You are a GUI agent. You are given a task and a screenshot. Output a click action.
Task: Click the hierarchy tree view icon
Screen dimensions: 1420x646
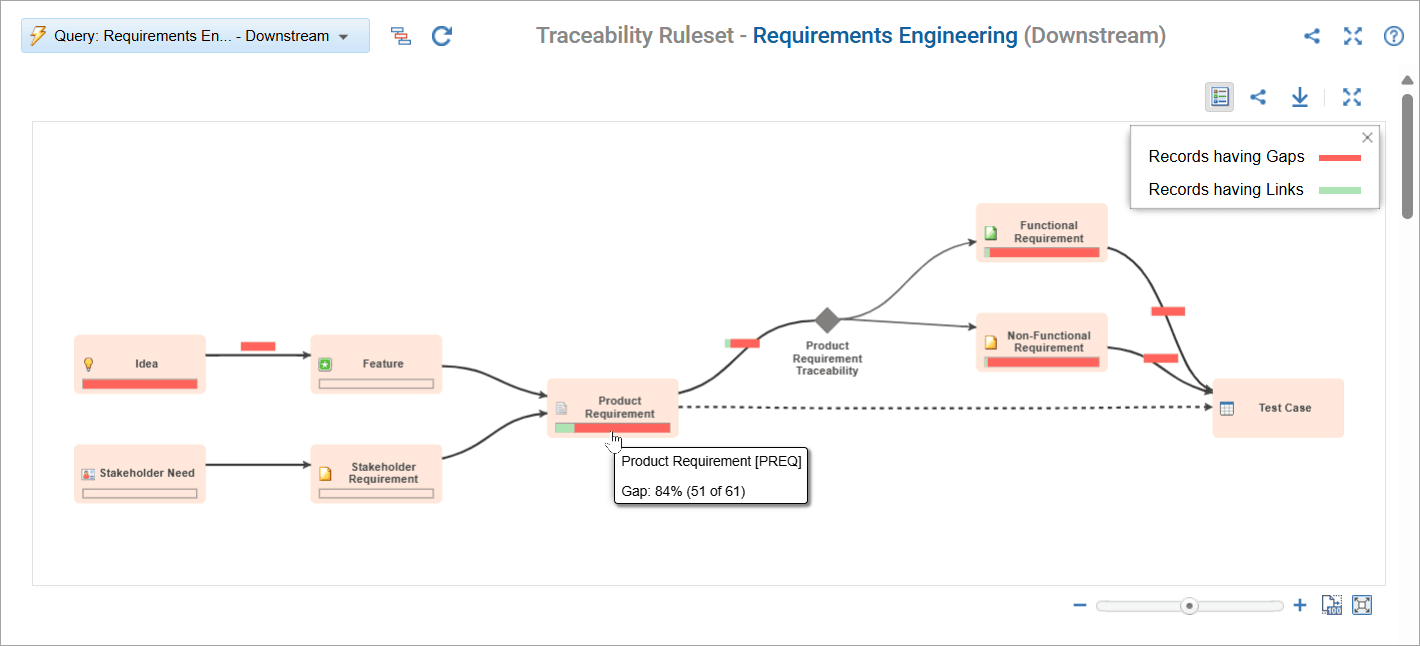(x=401, y=36)
